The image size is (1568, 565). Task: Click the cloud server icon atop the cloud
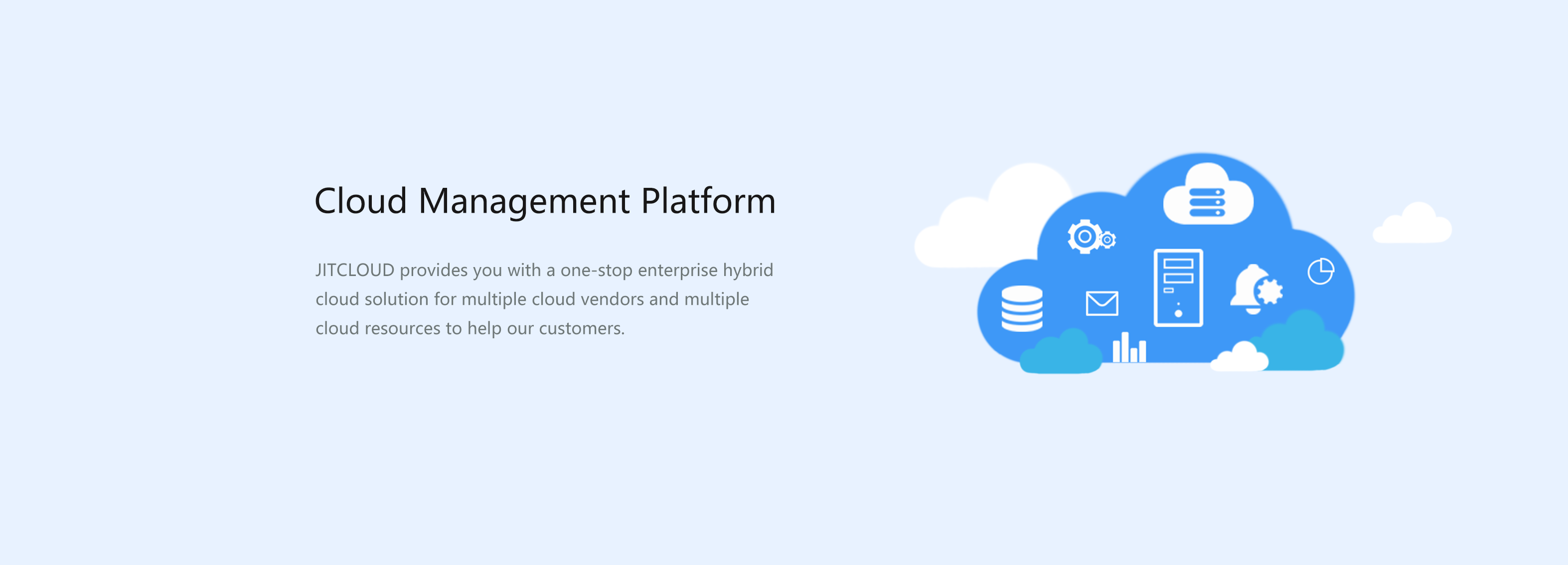tap(1208, 195)
